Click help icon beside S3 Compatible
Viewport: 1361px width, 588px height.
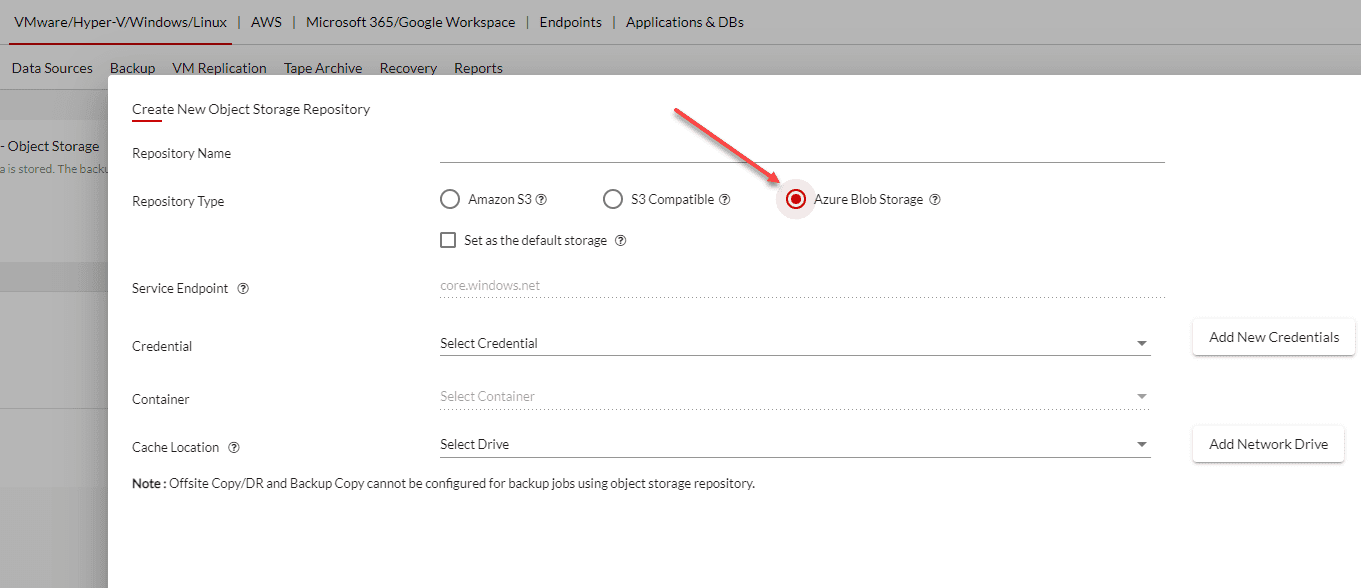(x=725, y=200)
